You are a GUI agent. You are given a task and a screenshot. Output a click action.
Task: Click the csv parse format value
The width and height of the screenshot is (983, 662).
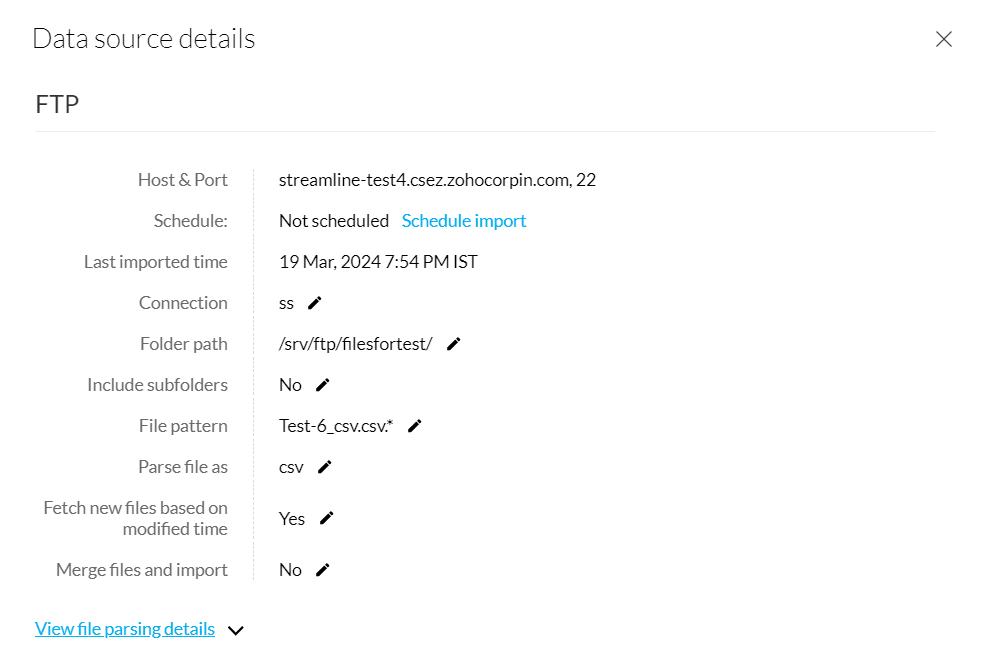click(291, 467)
